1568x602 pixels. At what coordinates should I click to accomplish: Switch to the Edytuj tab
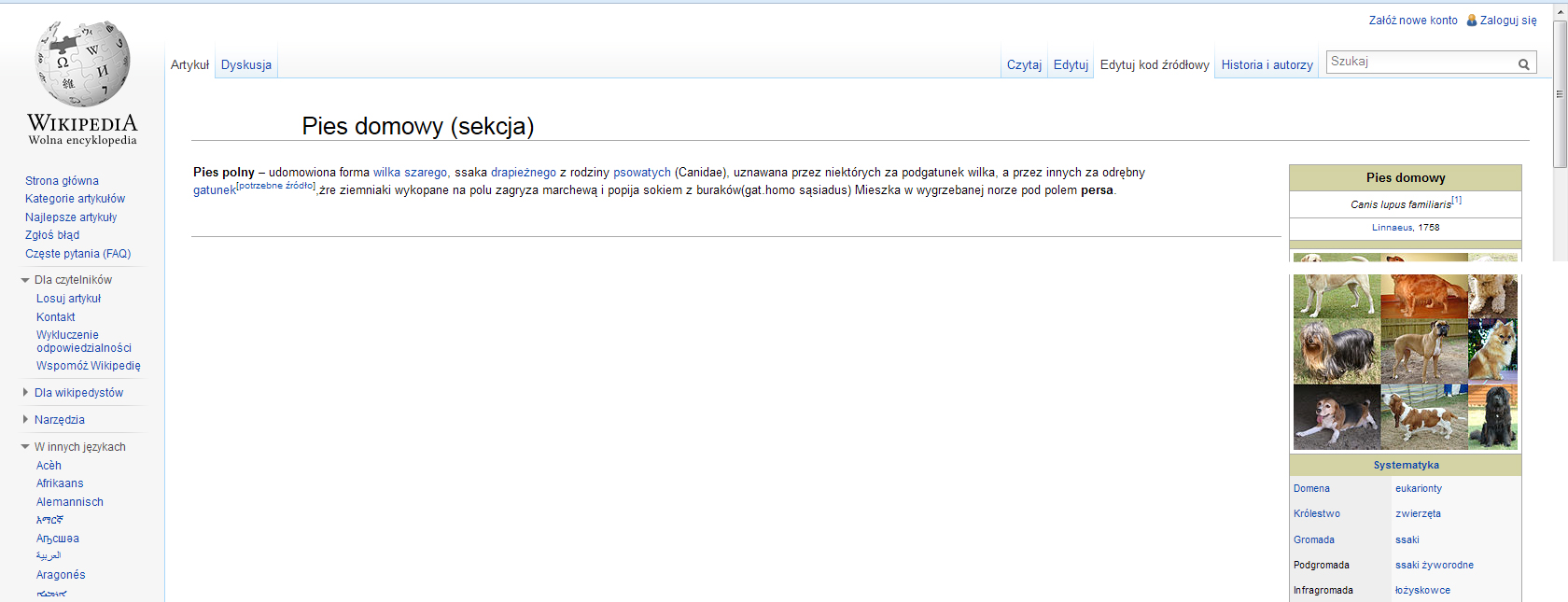click(1071, 65)
